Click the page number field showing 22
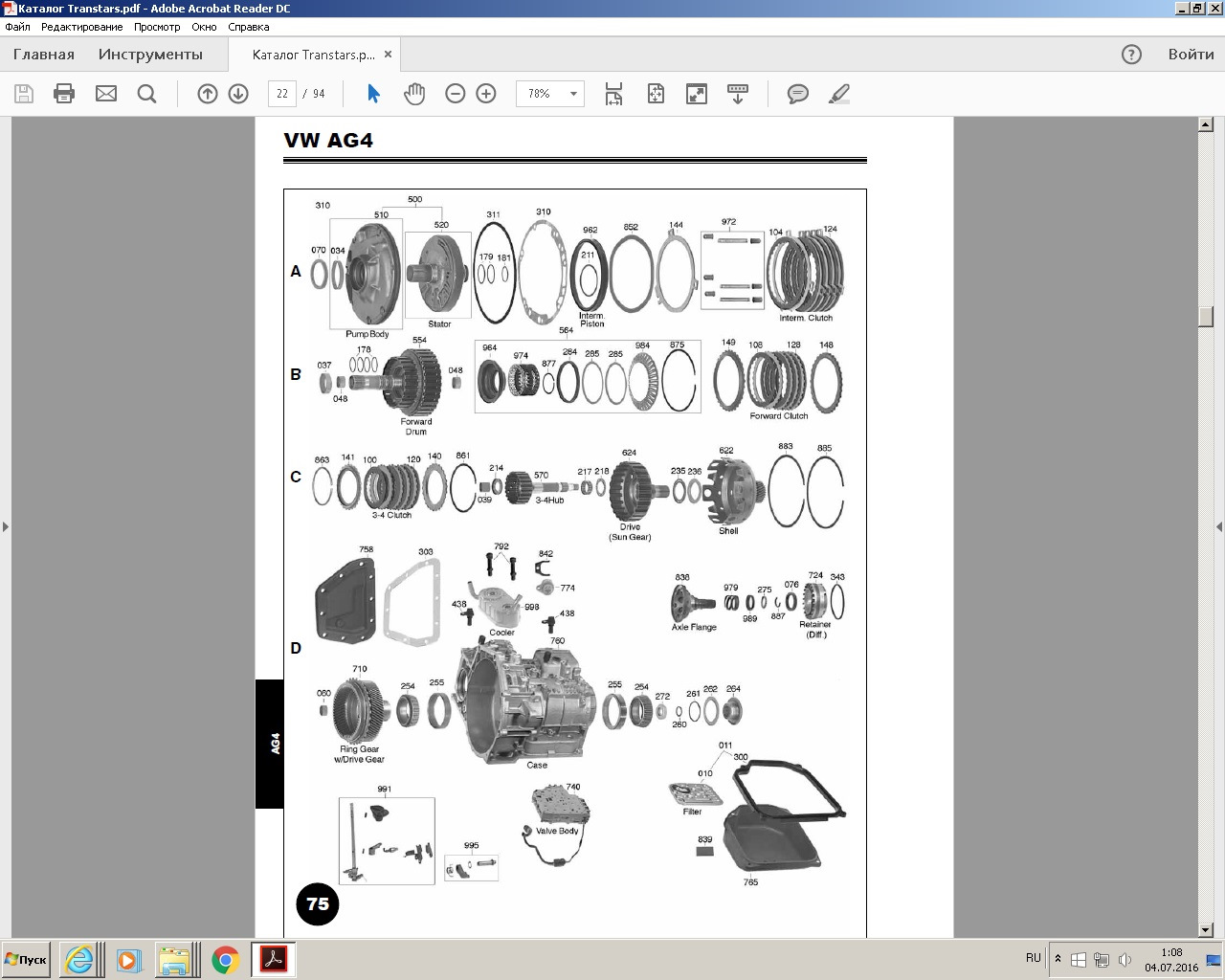Screen dimensions: 1225x980 point(281,94)
